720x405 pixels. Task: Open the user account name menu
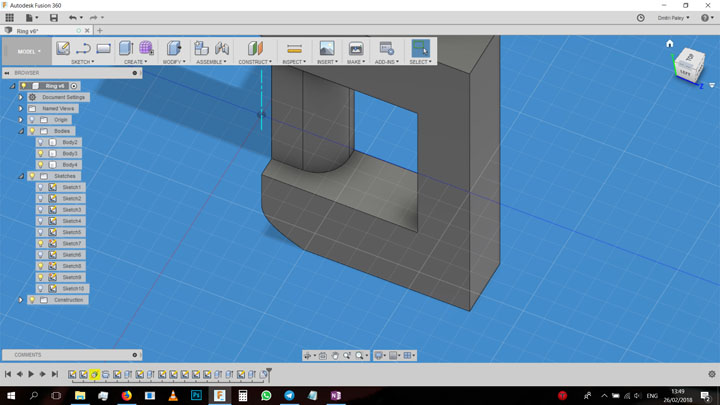673,17
